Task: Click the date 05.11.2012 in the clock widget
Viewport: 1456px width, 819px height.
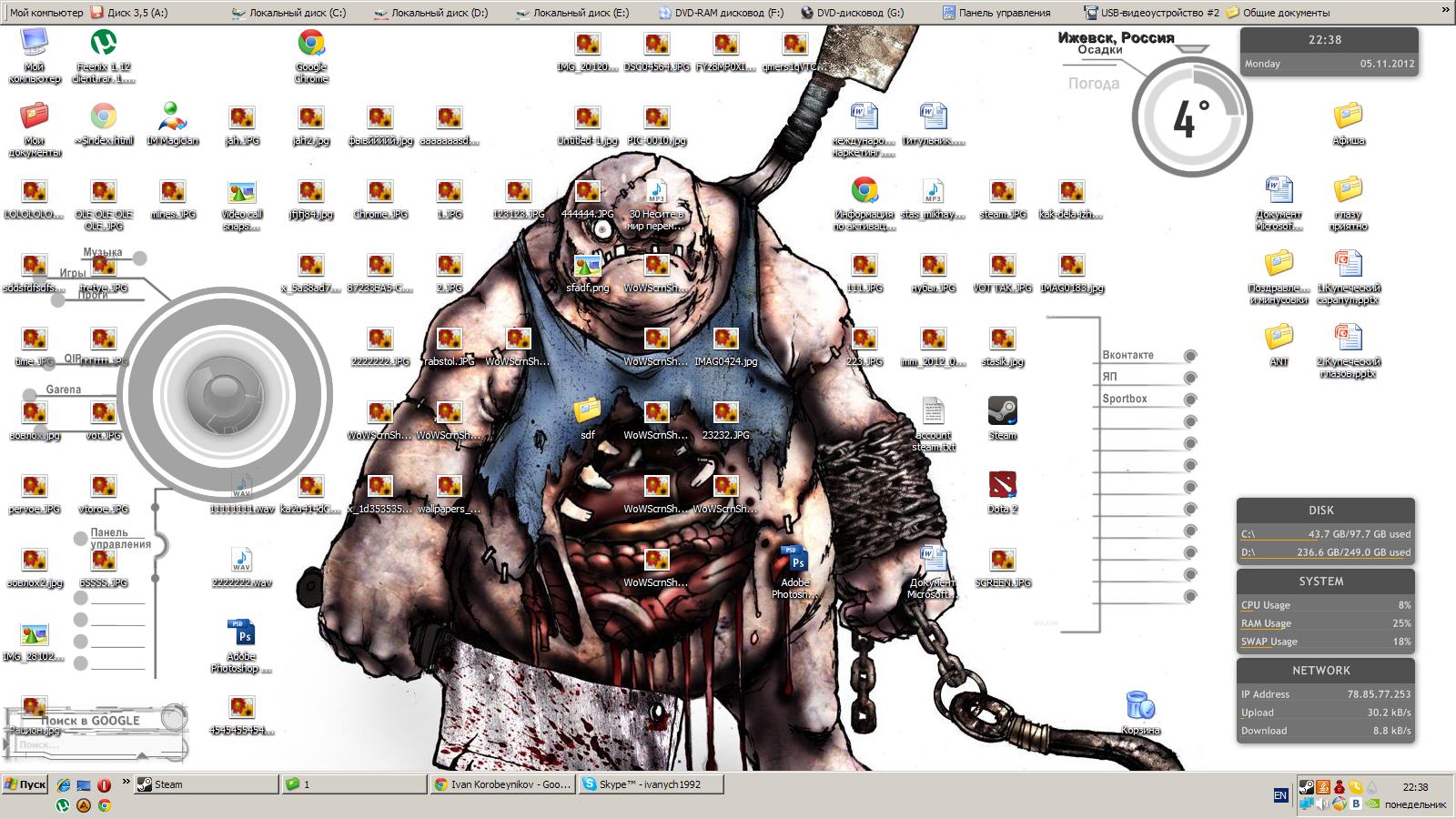Action: click(x=1388, y=64)
